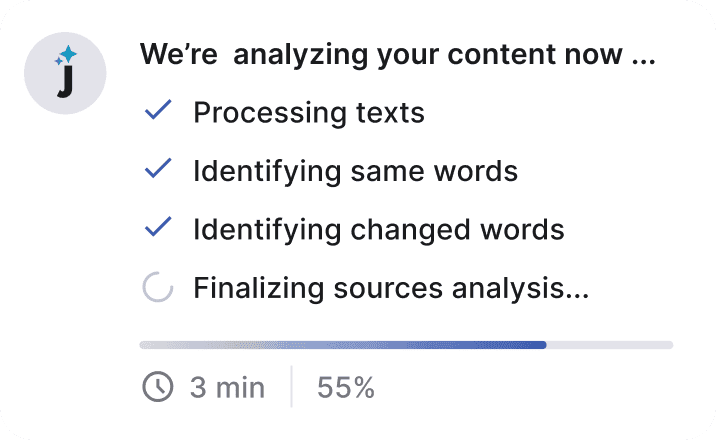This screenshot has height=440, width=716.
Task: Click the clock icon next to 3 min
Action: pyautogui.click(x=158, y=387)
